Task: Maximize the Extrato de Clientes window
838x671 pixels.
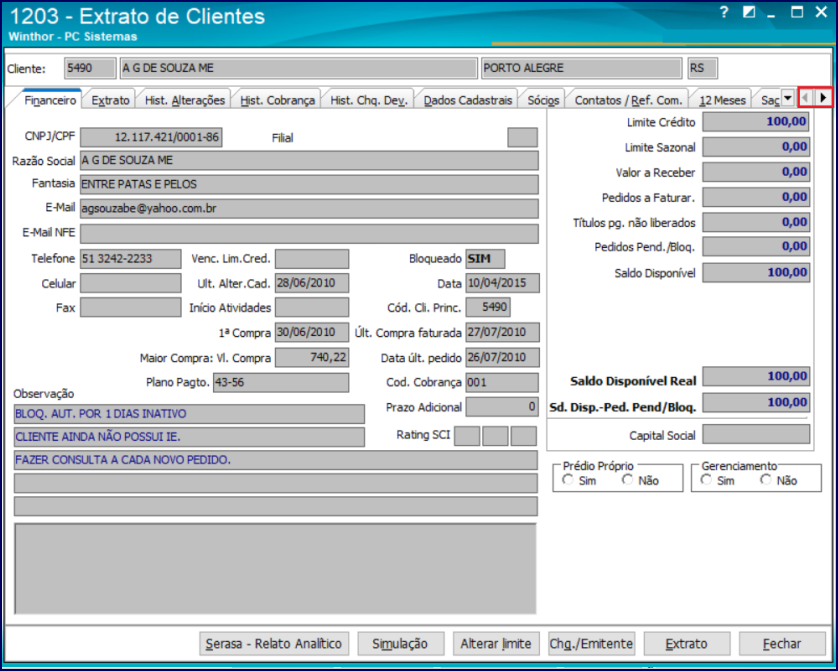Action: coord(797,12)
